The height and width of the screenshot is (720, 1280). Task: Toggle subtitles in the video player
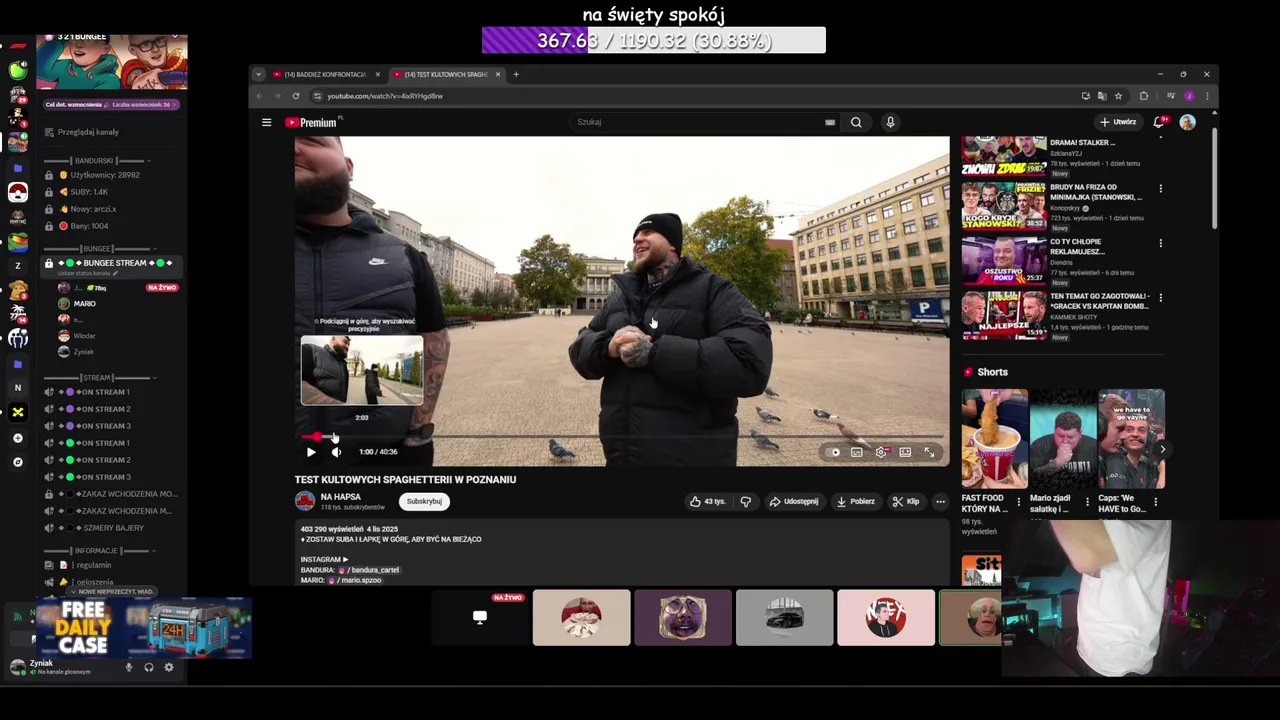pyautogui.click(x=857, y=452)
